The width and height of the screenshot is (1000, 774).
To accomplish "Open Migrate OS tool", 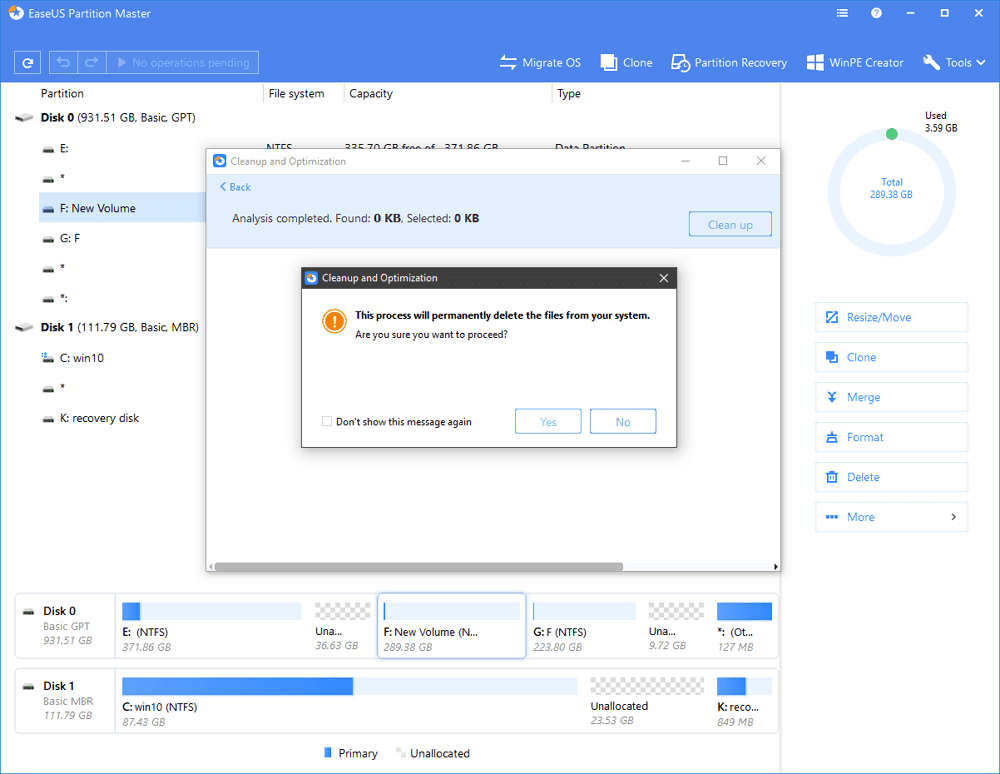I will tap(540, 62).
